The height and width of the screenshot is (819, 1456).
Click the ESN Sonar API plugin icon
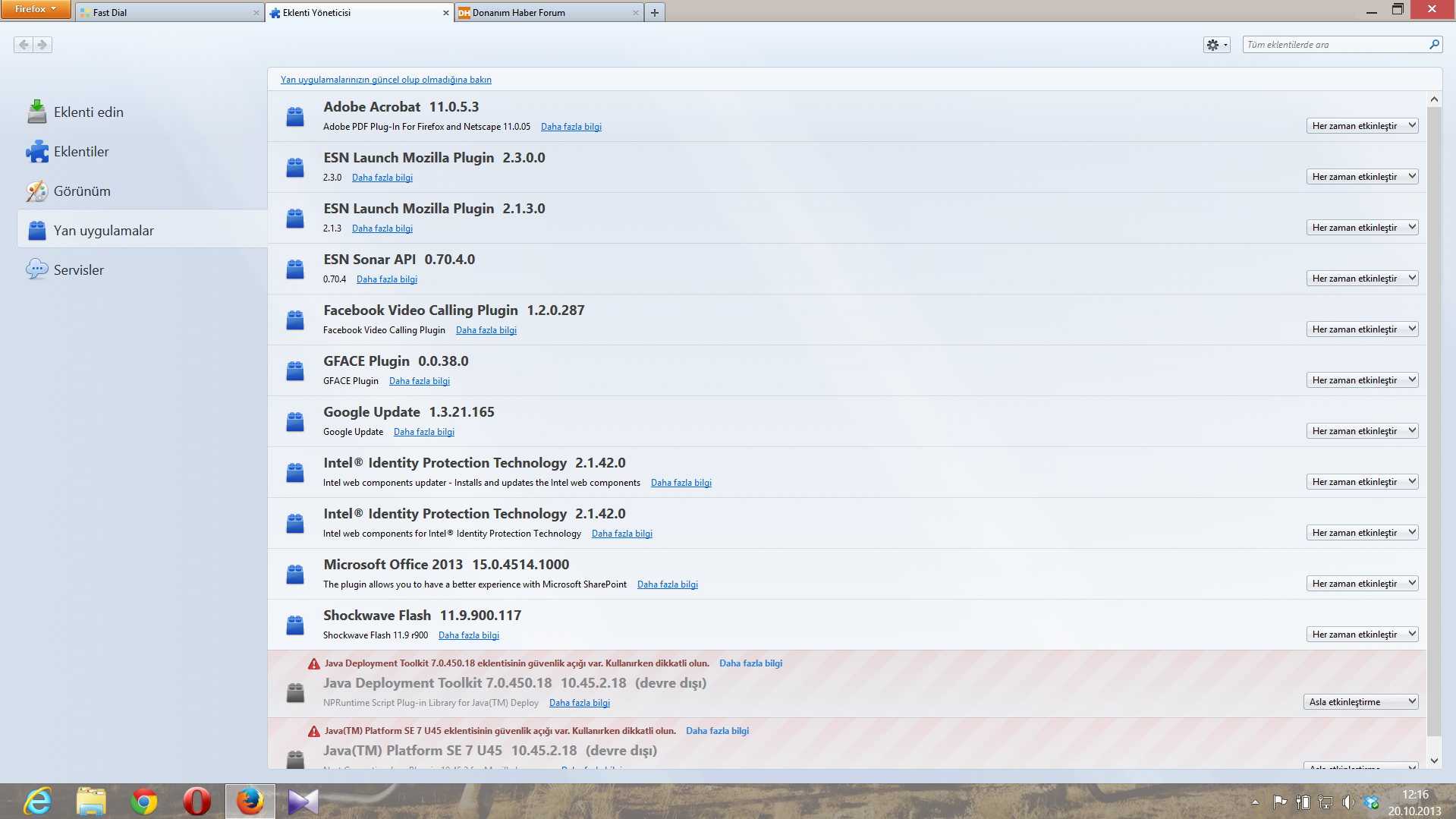[295, 269]
